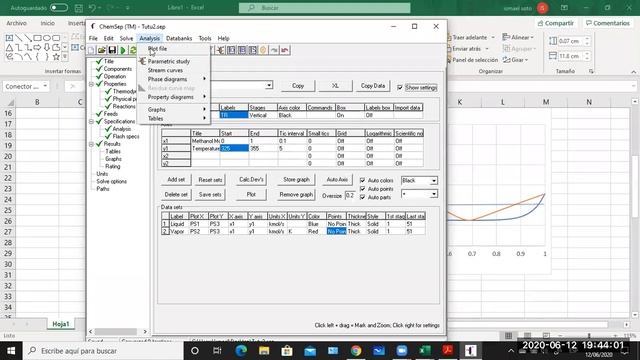Open Property diagrams submenu
Viewport: 640px width, 360px height.
(171, 97)
